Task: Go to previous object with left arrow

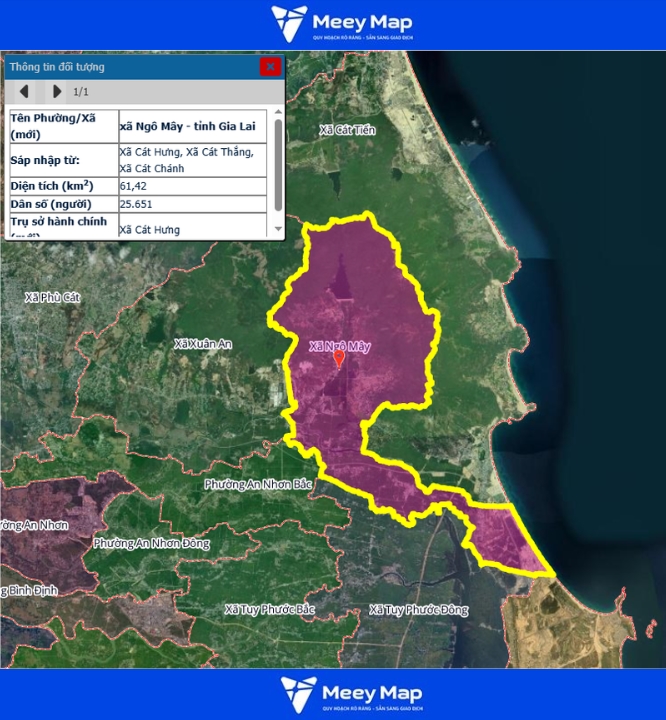Action: [25, 92]
